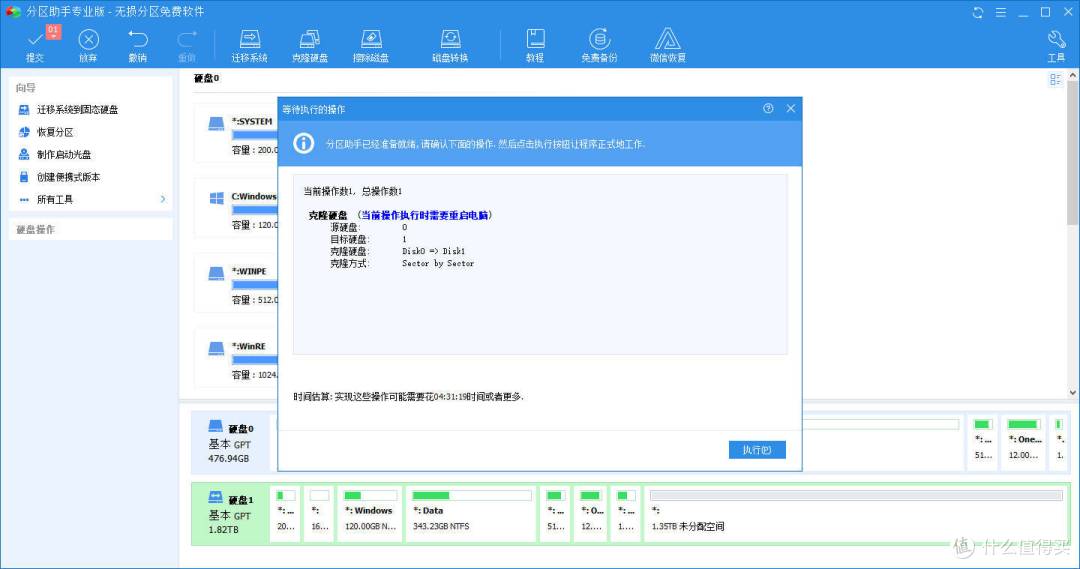
Task: Click the 时间估算 time estimate line
Action: click(408, 397)
